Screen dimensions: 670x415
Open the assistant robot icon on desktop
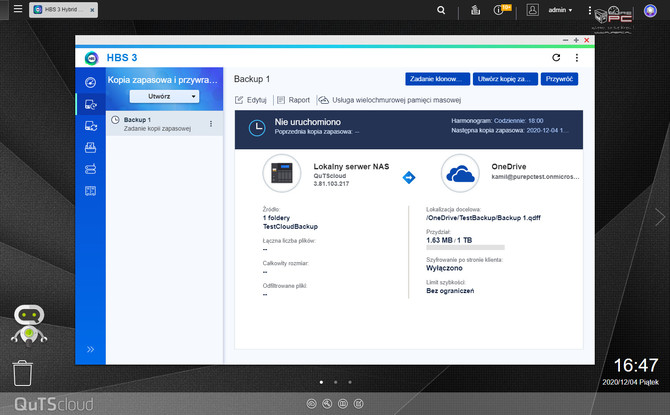(x=29, y=325)
